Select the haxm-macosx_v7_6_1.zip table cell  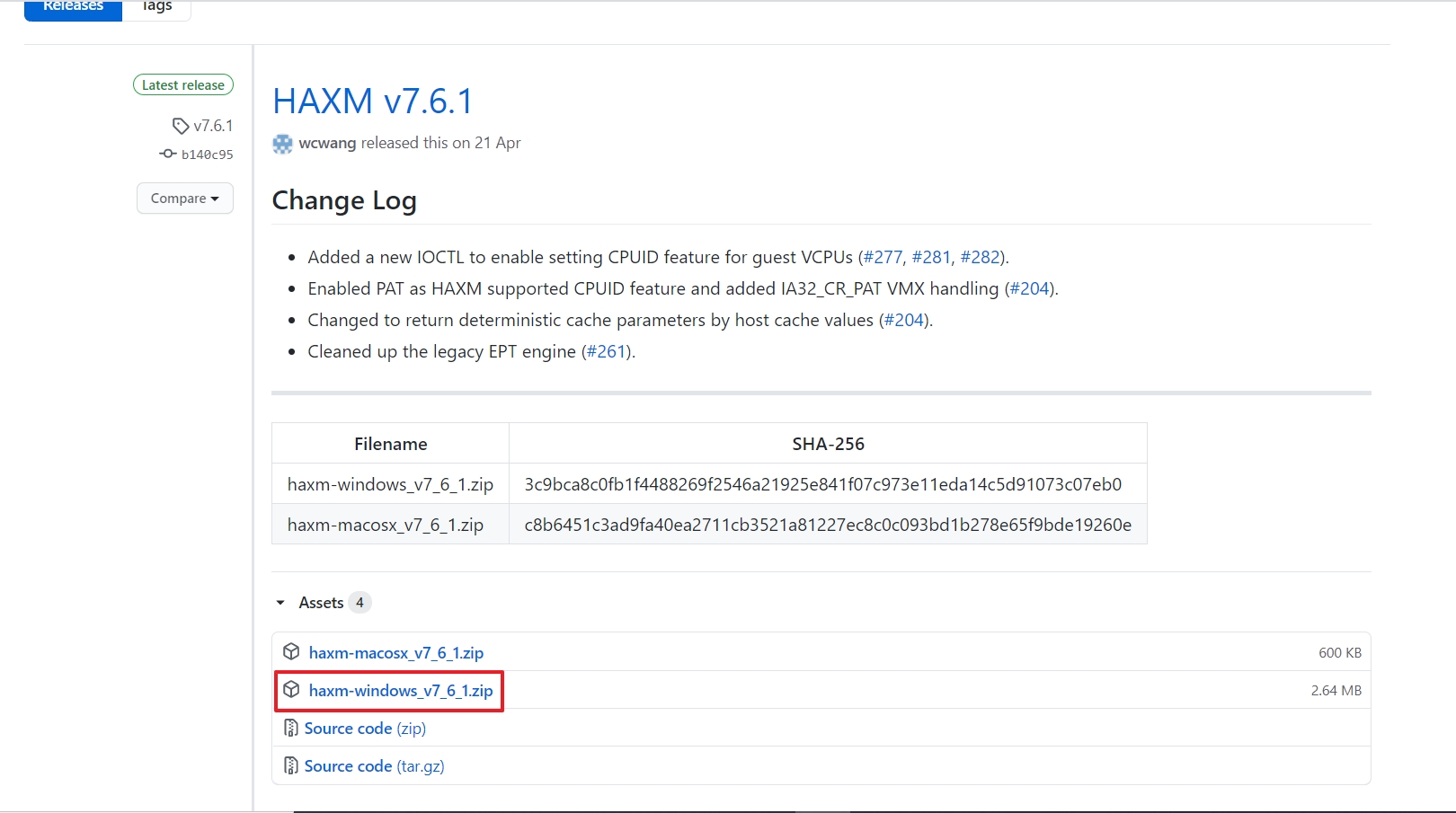390,525
